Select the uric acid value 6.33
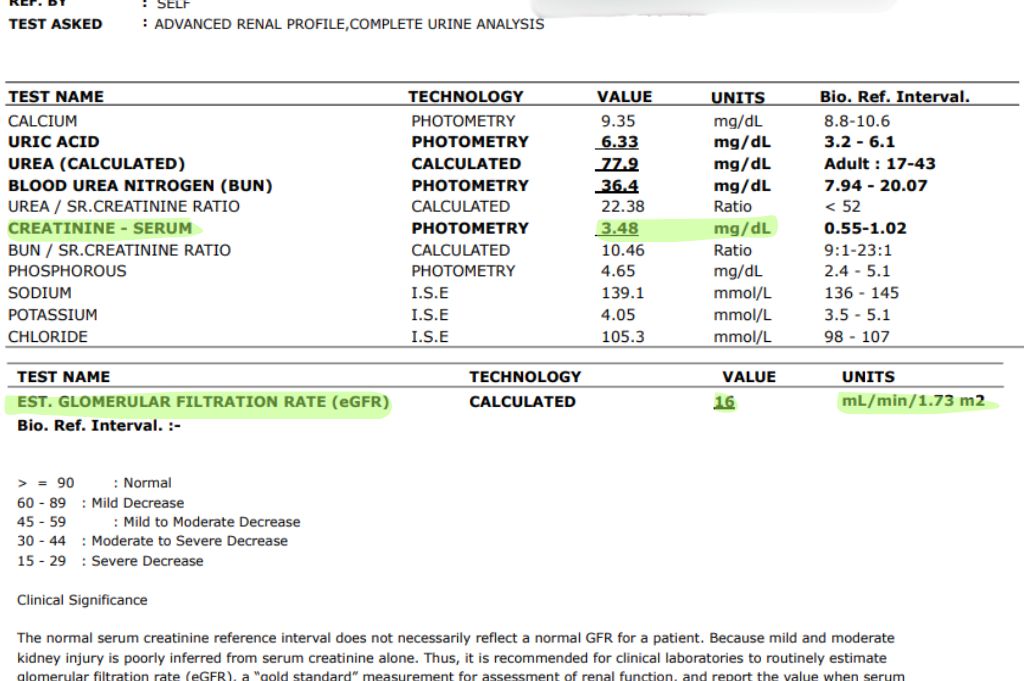This screenshot has height=681, width=1024. (619, 142)
